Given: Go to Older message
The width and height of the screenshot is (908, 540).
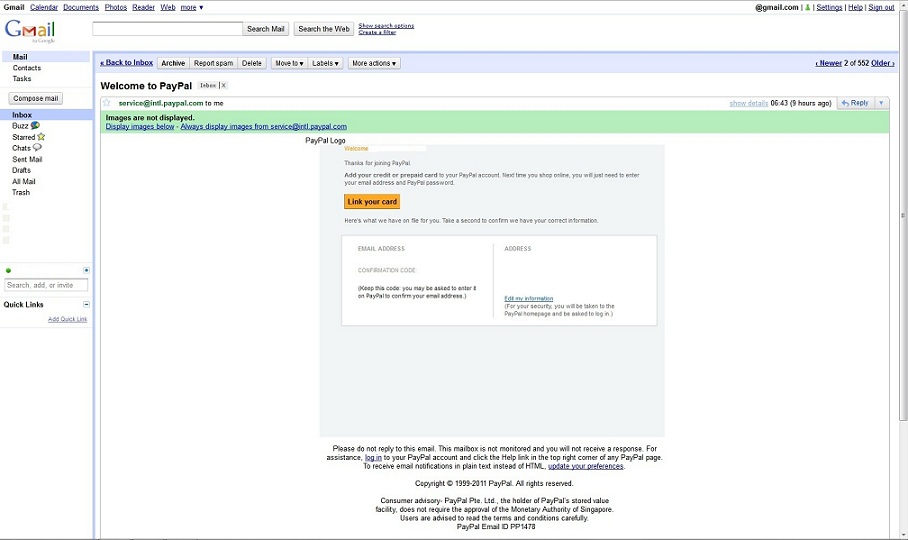Looking at the screenshot, I should pos(883,63).
